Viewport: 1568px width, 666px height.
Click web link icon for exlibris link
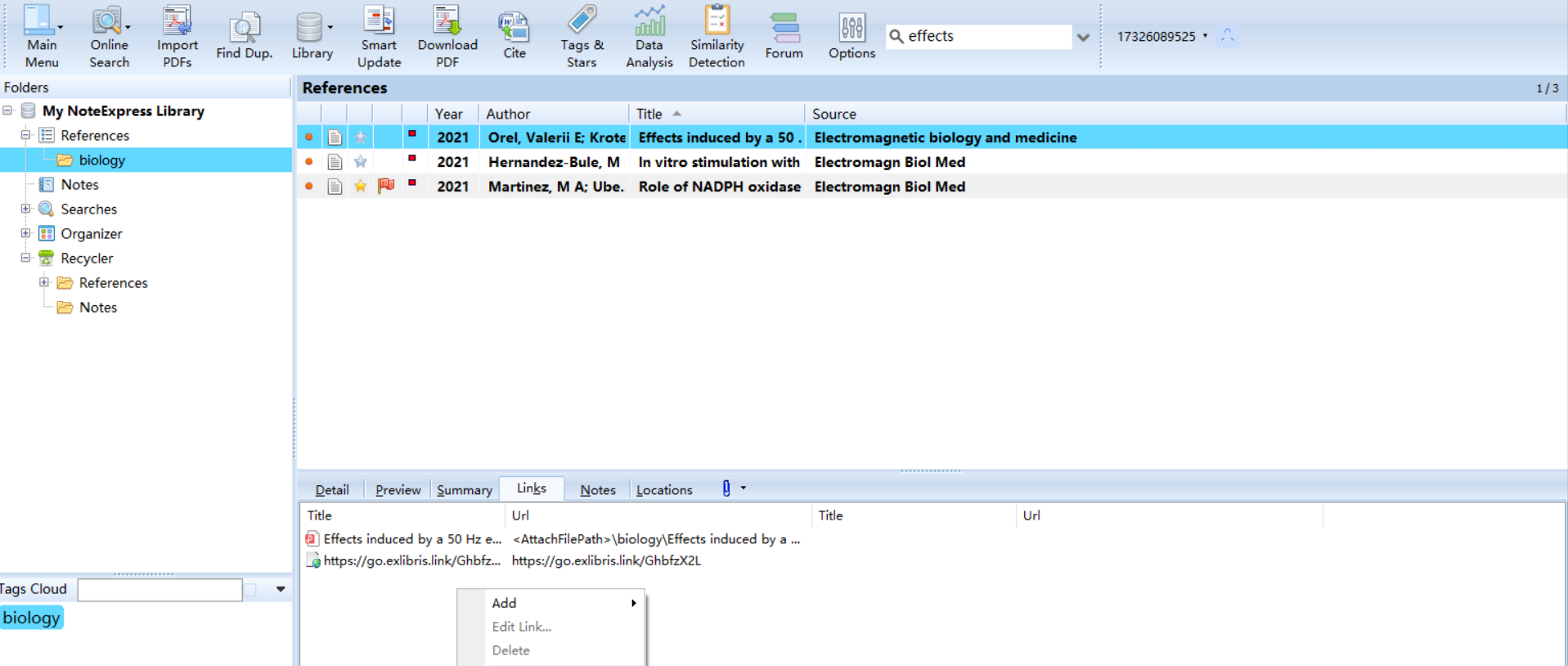pyautogui.click(x=312, y=560)
